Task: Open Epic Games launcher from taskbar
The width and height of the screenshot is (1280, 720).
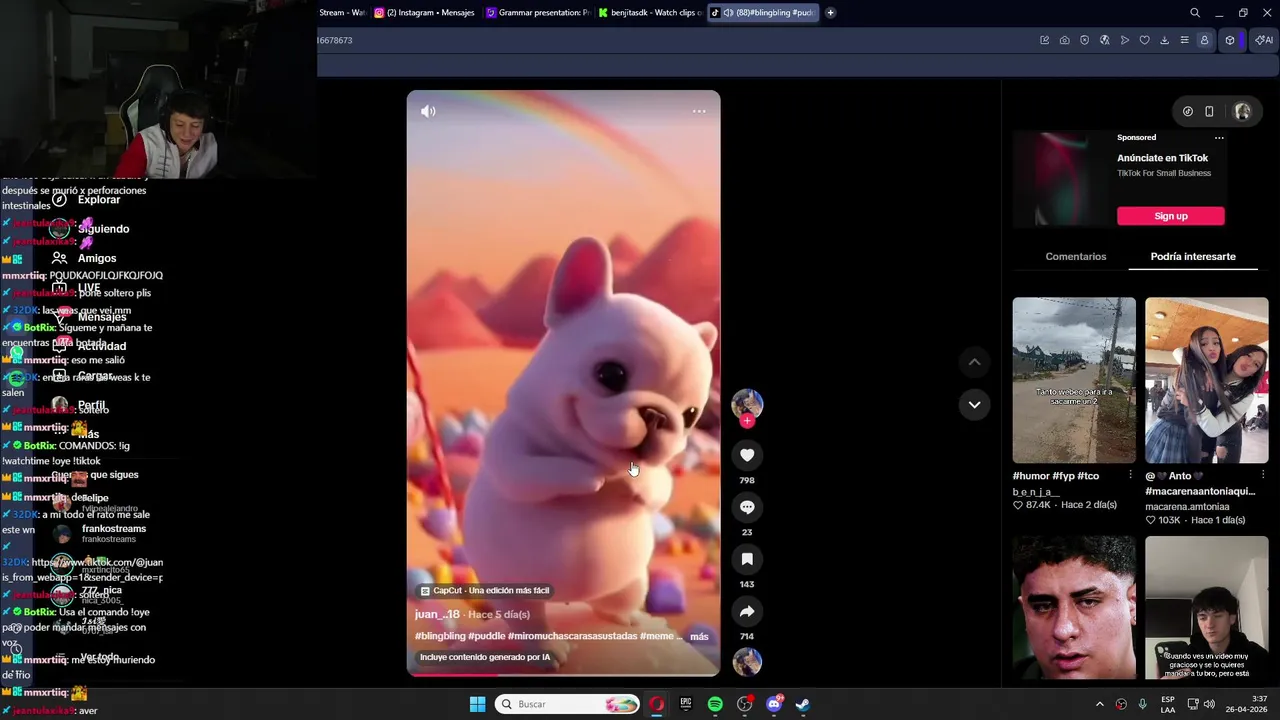Action: click(x=685, y=704)
